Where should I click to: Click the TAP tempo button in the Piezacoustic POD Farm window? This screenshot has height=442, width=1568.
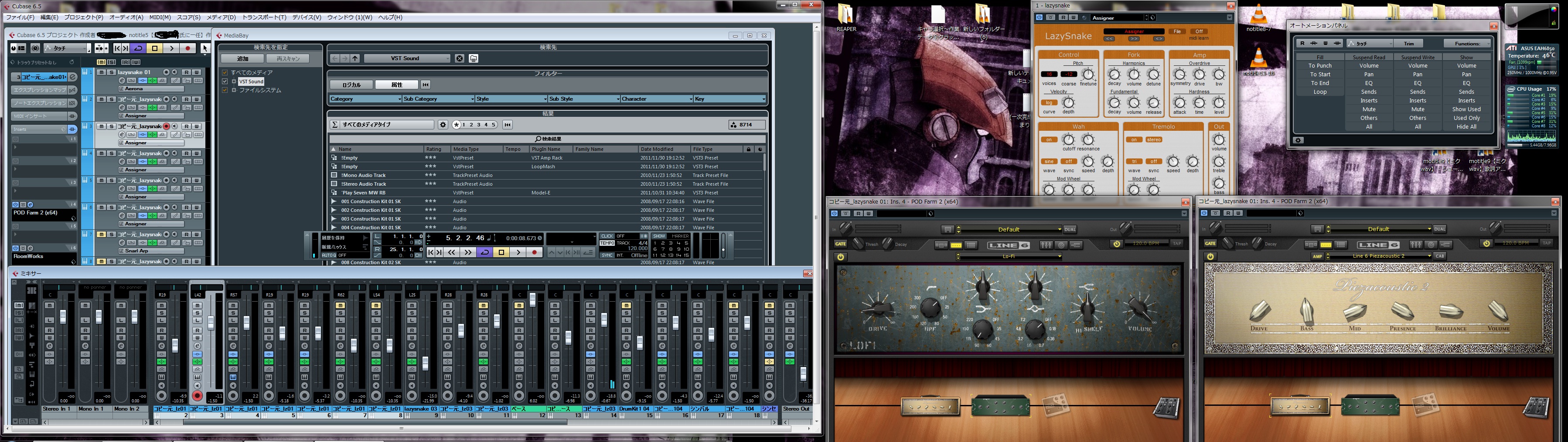1547,244
